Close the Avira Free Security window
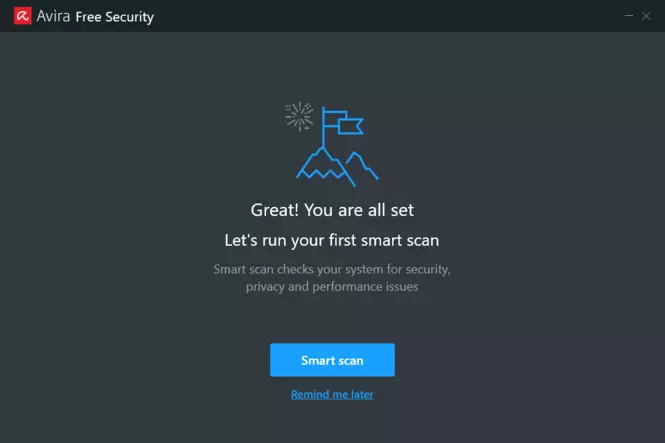This screenshot has height=443, width=665. [x=646, y=16]
